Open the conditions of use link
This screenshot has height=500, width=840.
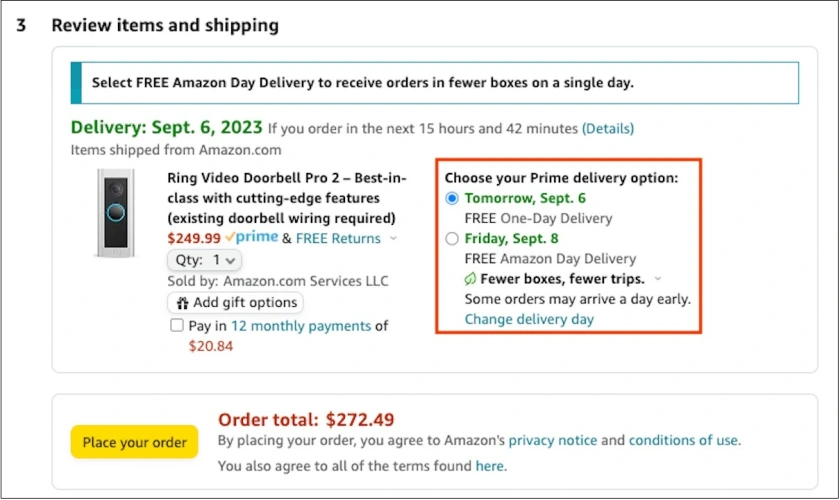pos(683,440)
